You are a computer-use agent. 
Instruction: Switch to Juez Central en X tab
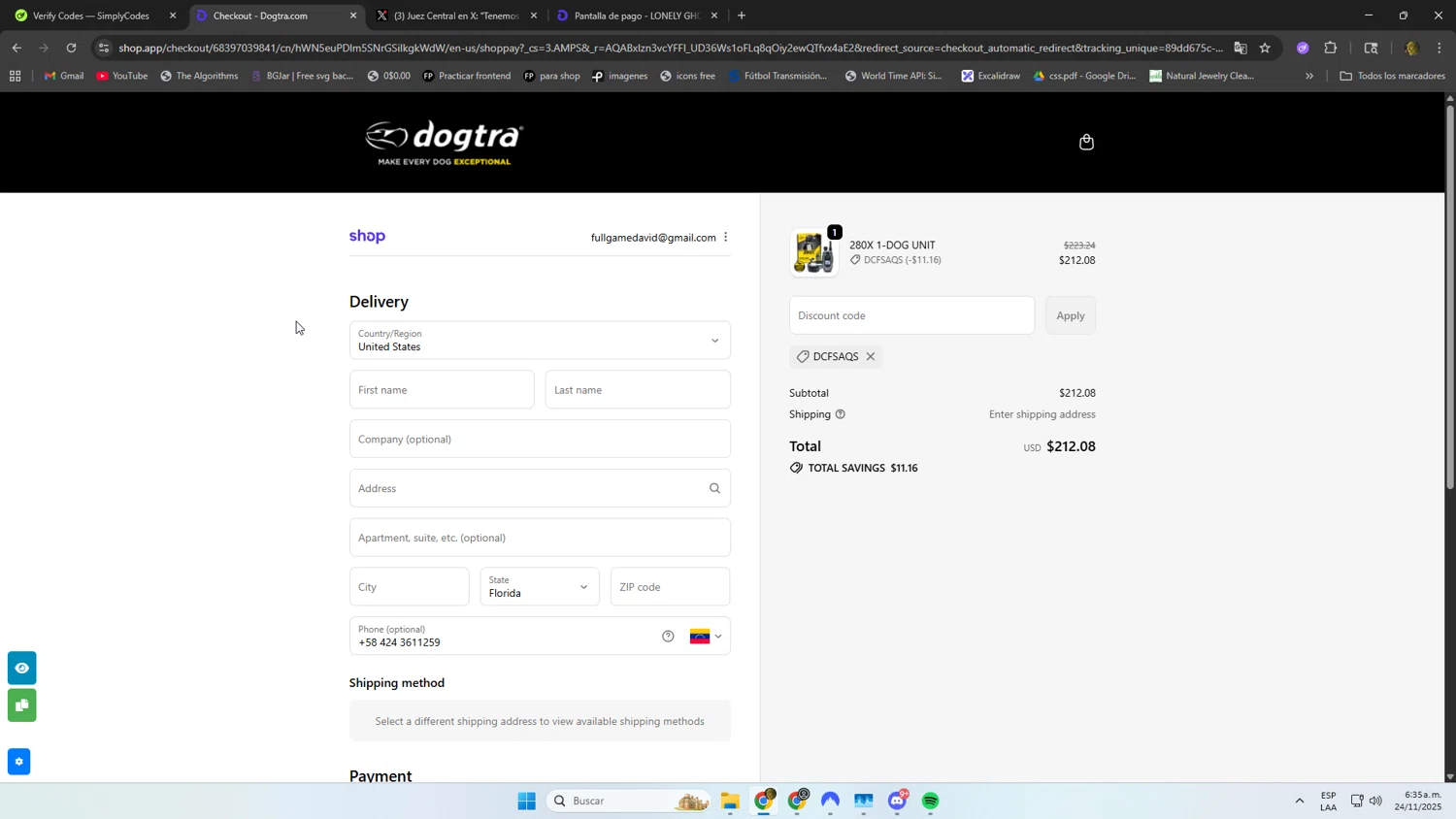(x=456, y=16)
